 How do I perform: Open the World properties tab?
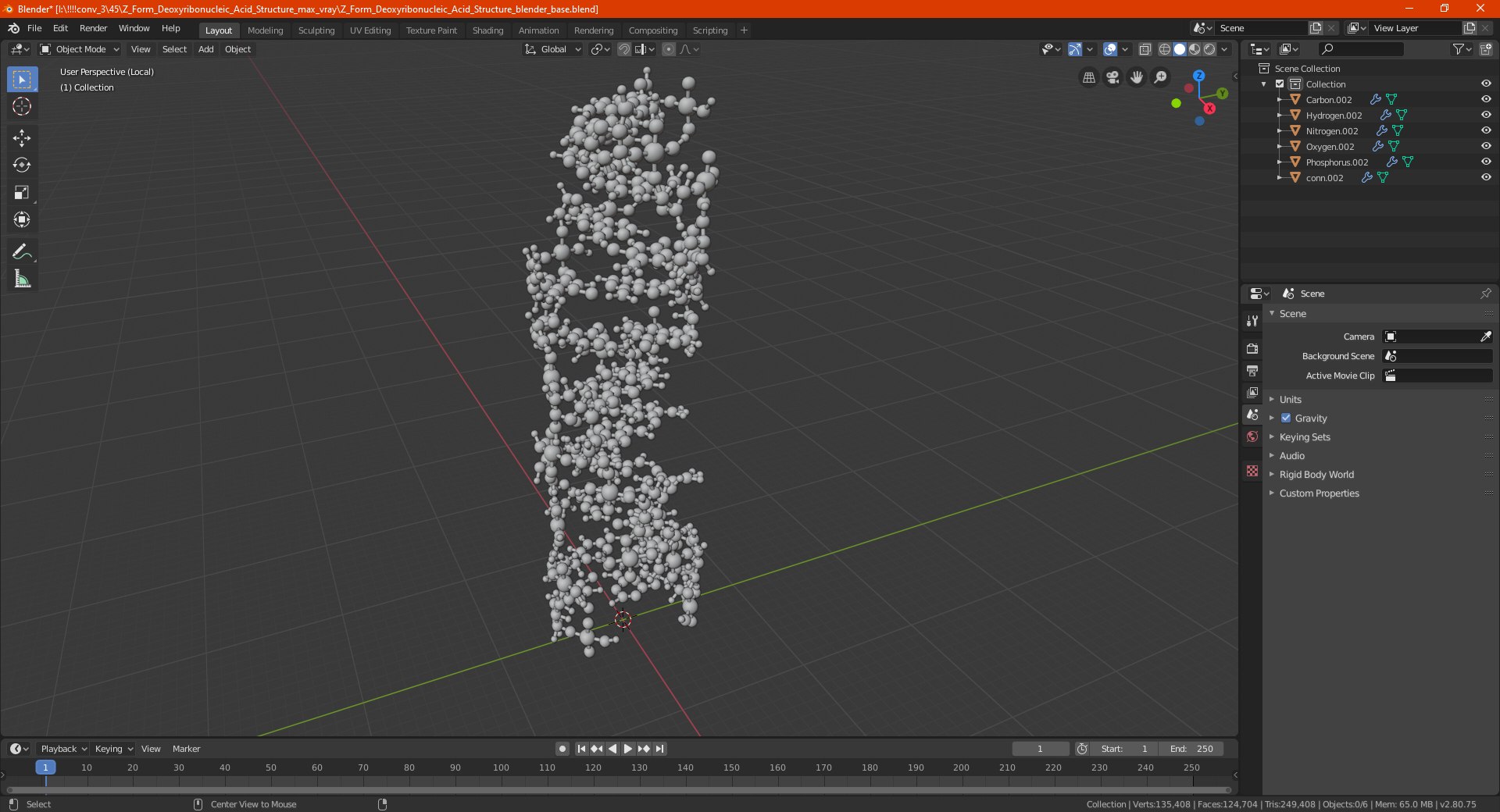(x=1252, y=436)
